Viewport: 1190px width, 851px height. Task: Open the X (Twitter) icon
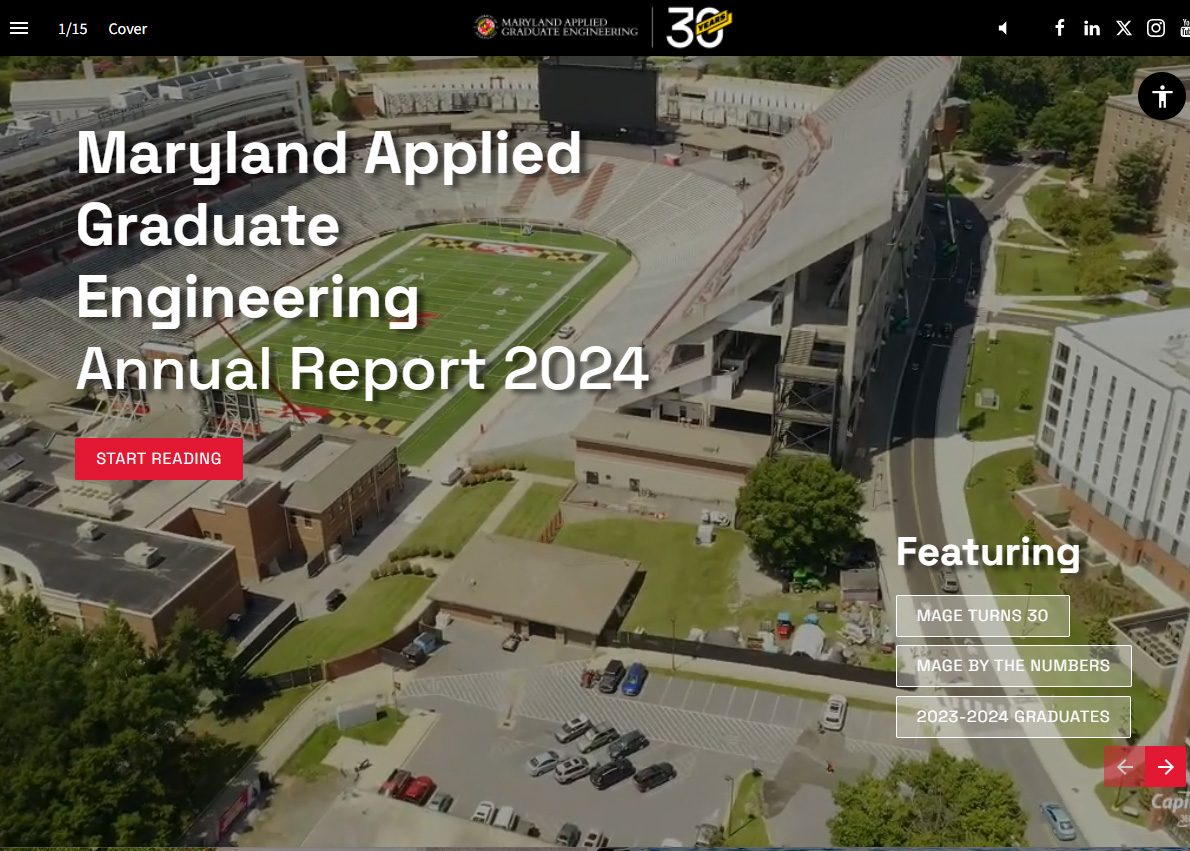coord(1124,28)
